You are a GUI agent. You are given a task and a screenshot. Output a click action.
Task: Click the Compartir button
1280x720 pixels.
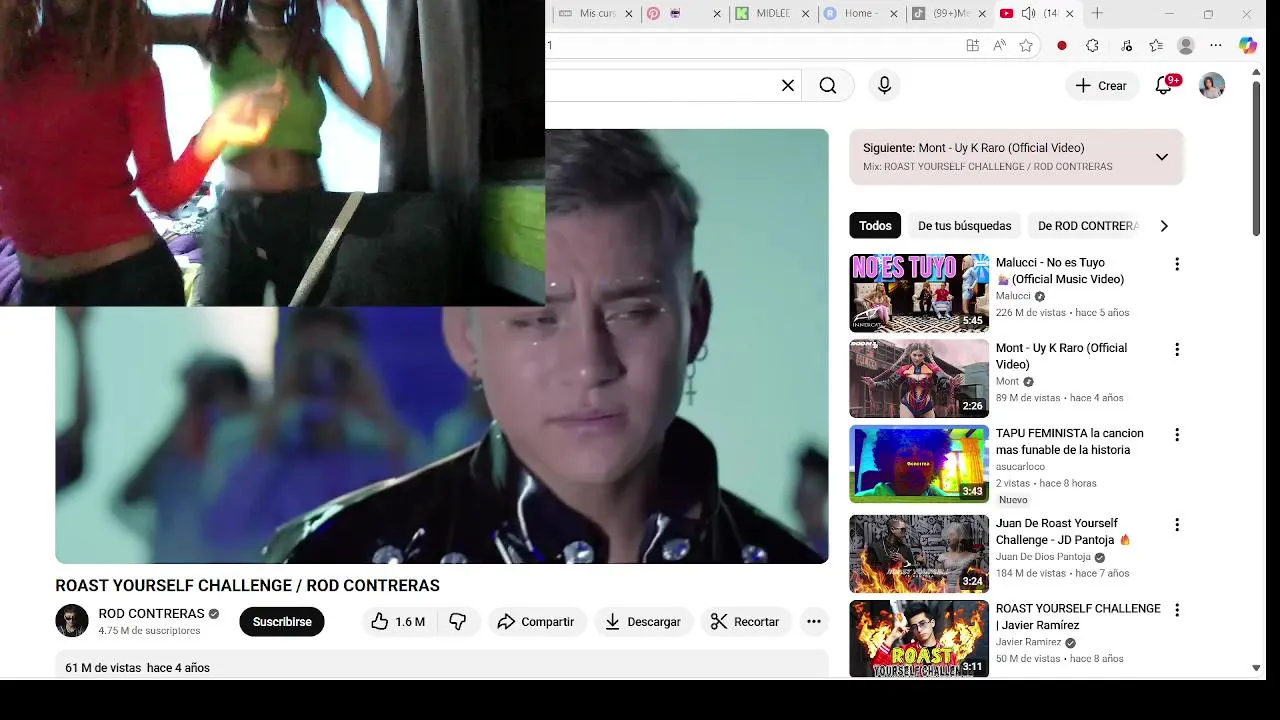coord(536,622)
